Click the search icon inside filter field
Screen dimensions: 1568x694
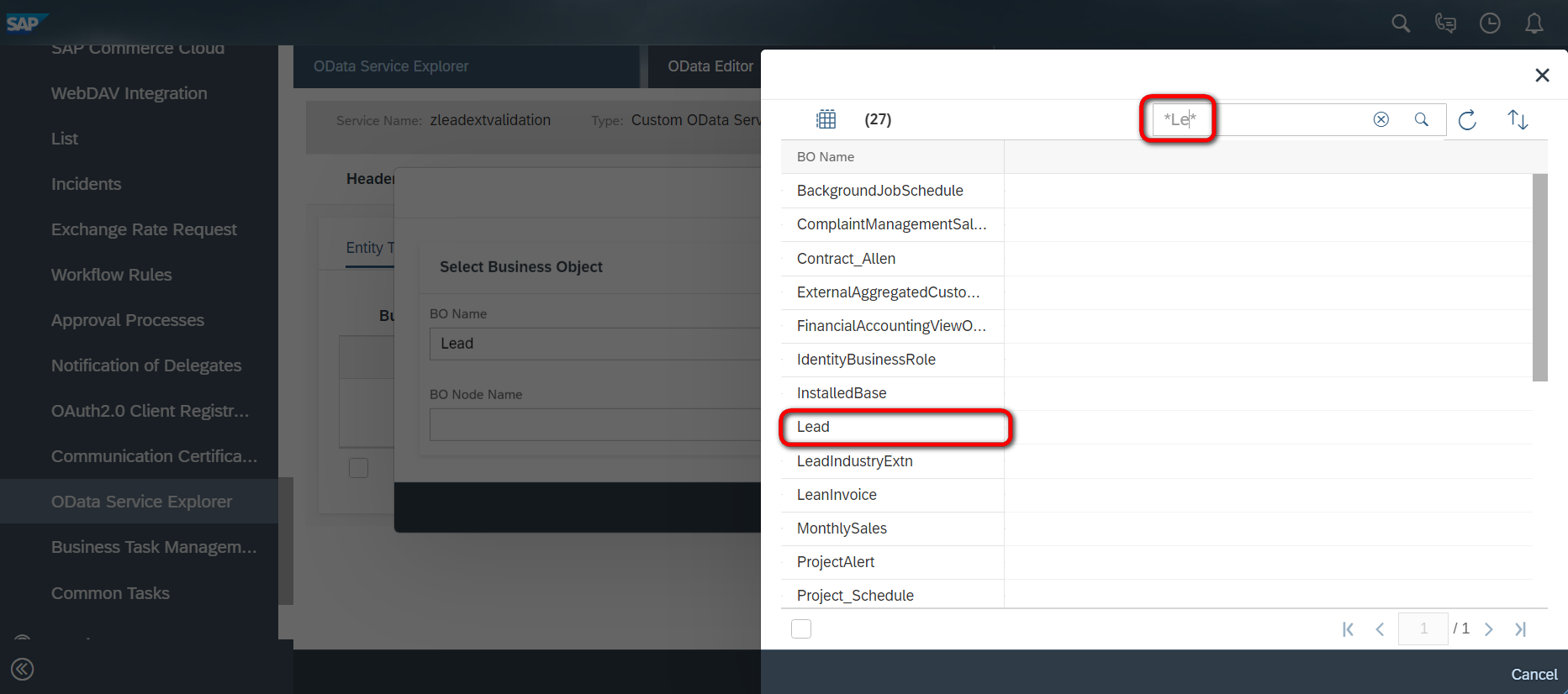(x=1422, y=119)
